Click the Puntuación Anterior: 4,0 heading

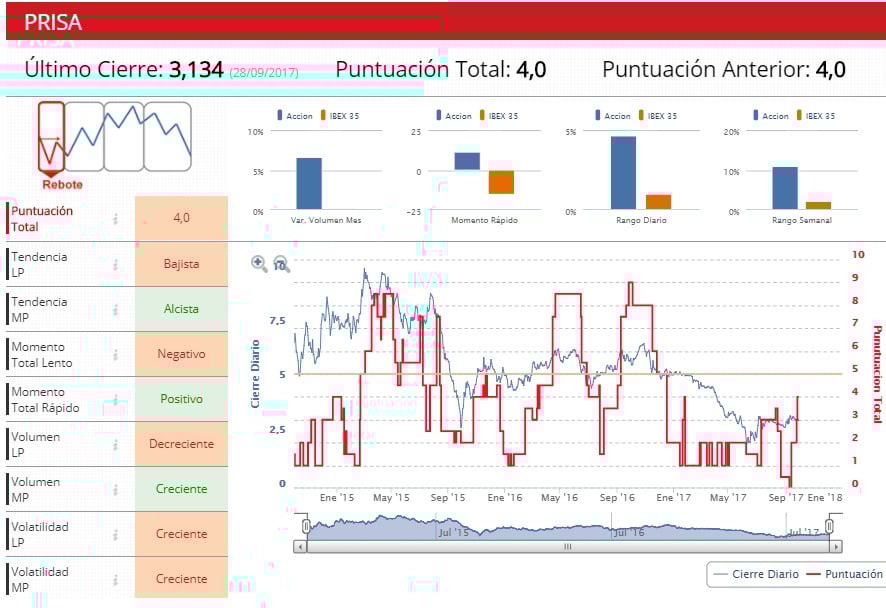click(x=724, y=70)
